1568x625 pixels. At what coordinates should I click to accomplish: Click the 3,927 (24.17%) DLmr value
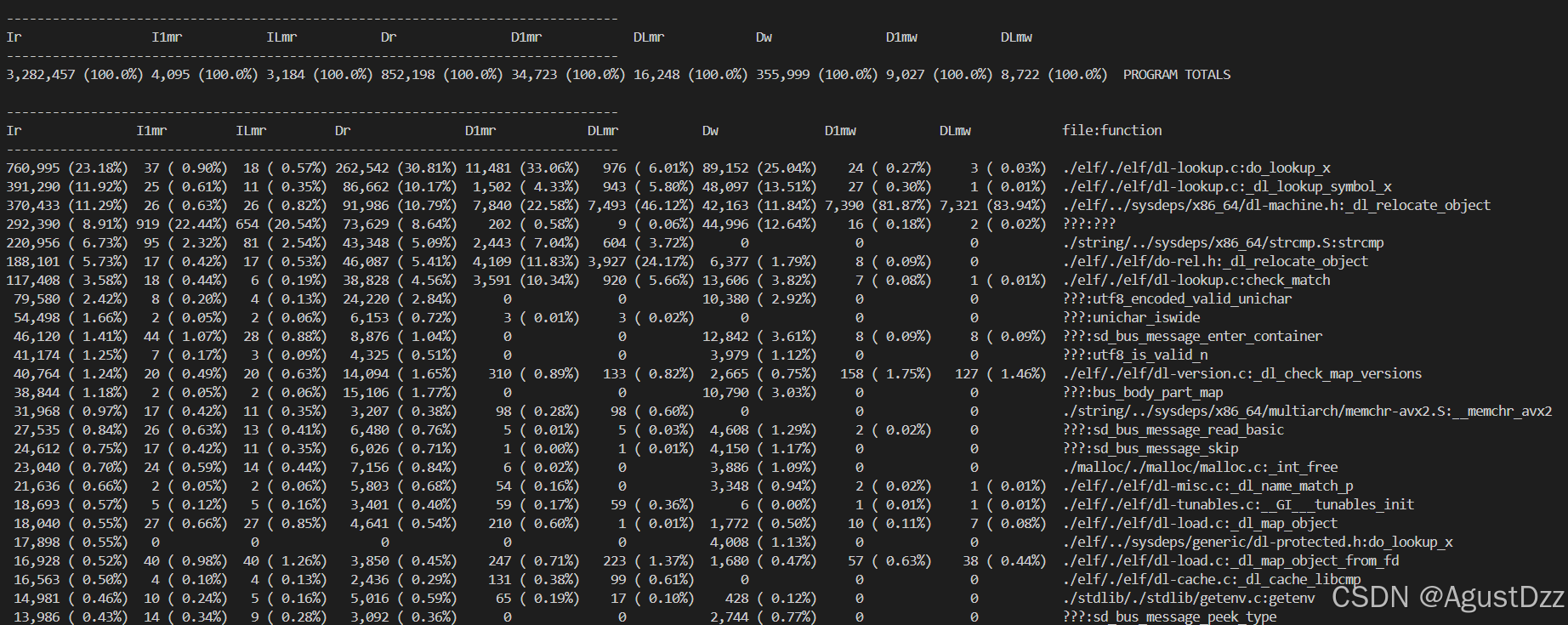click(641, 262)
